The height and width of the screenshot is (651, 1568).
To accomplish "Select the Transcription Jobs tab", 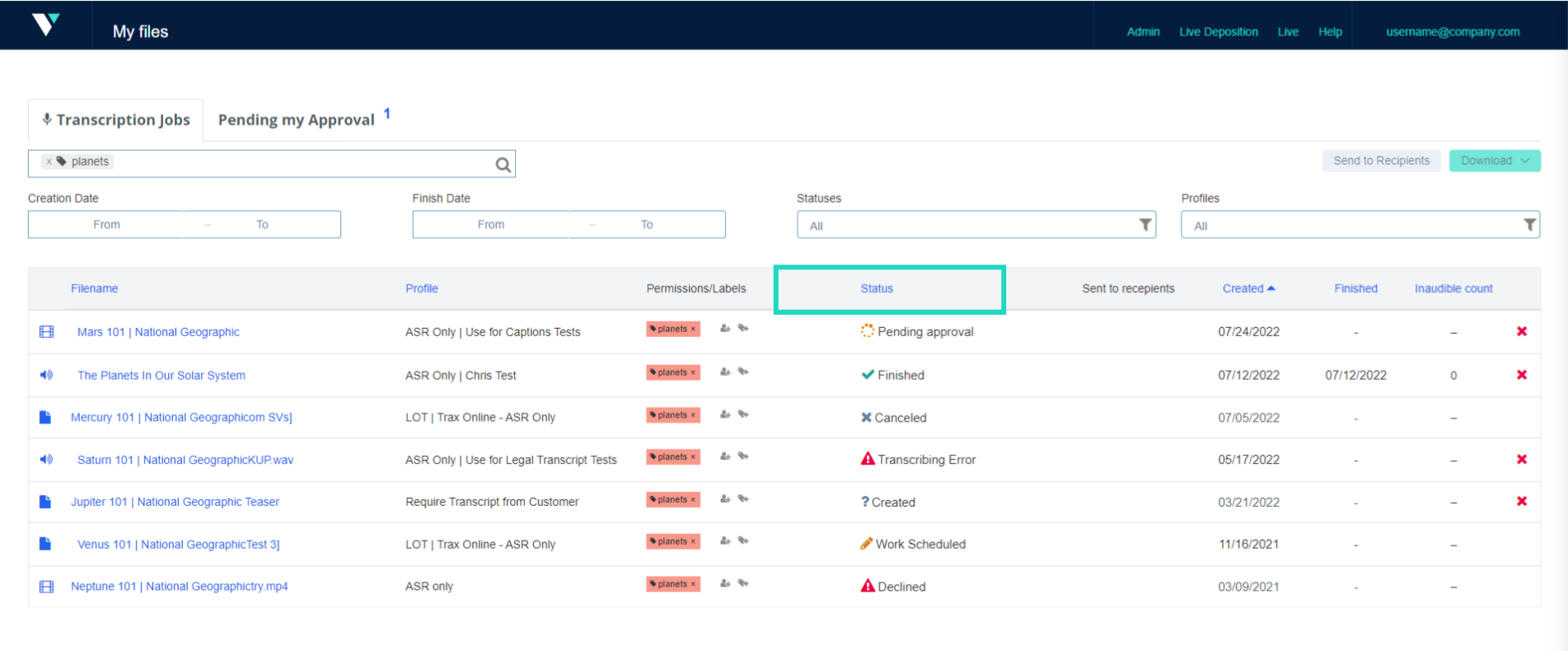I will (x=116, y=120).
